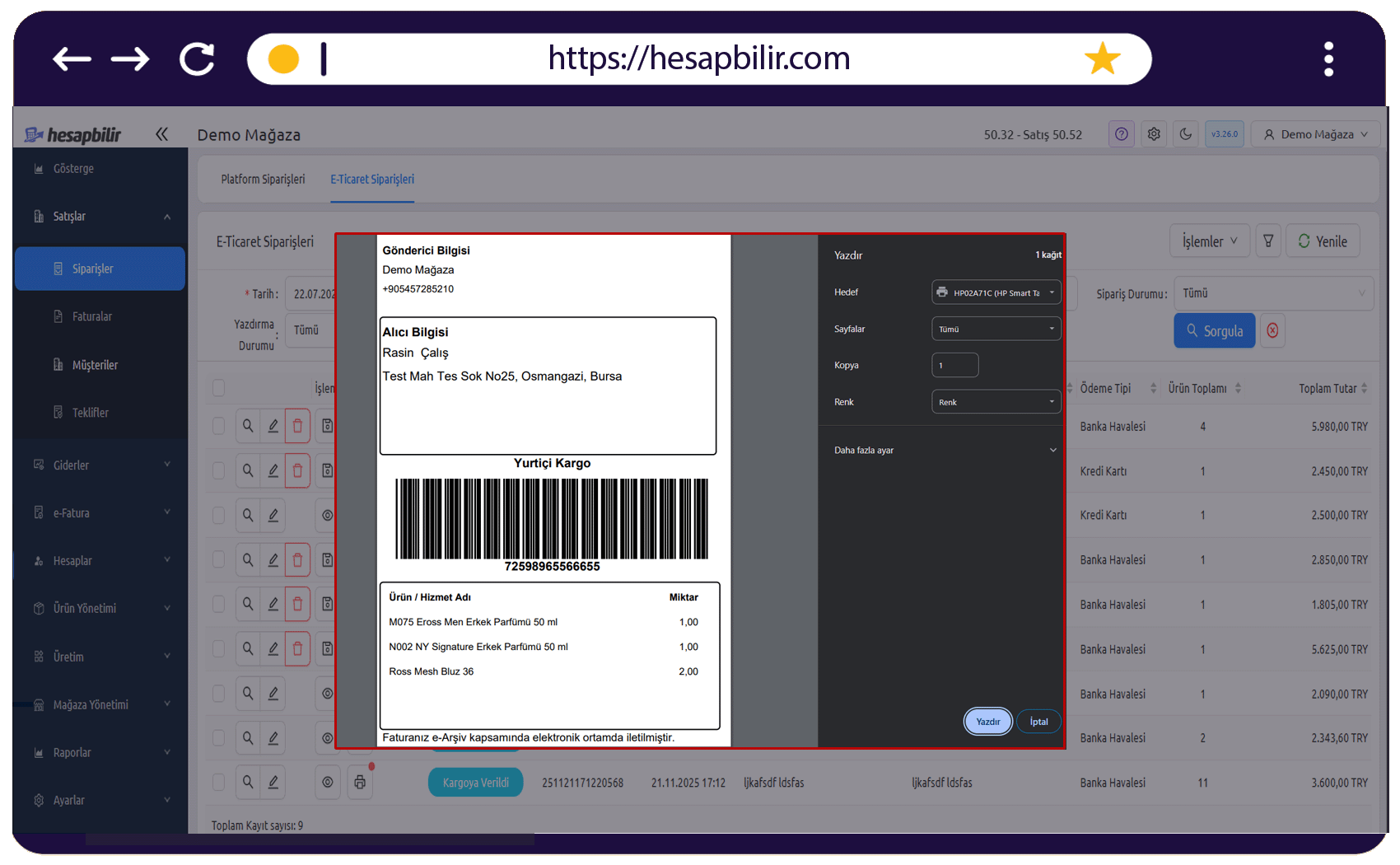Click the Sorgula query button
Viewport: 1400px width, 865px height.
coord(1215,330)
